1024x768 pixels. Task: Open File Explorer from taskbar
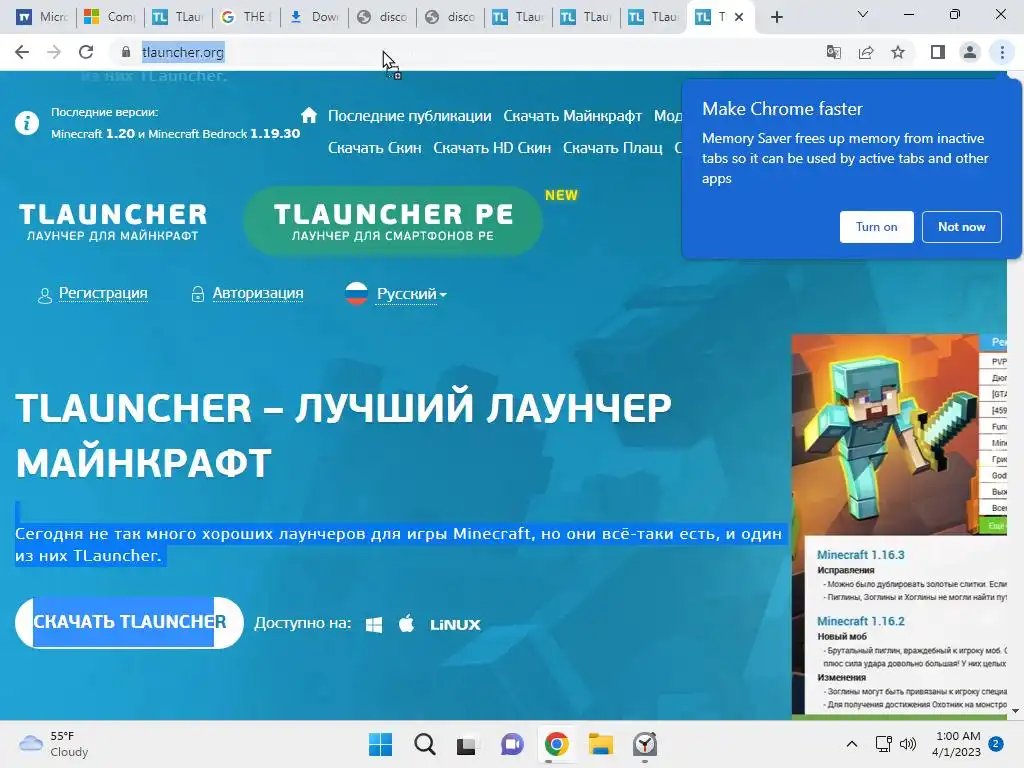[600, 744]
